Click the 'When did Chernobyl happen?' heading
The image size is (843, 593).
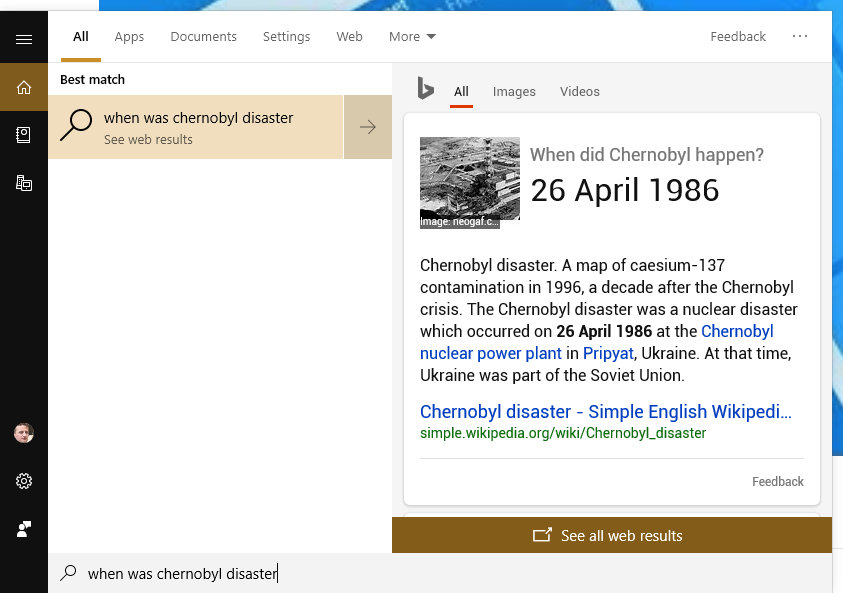click(647, 155)
